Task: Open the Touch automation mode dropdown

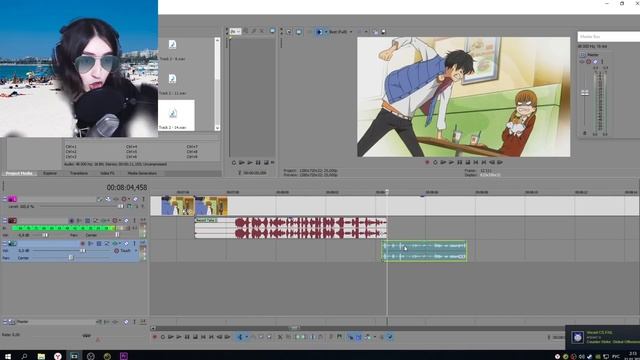Action: tap(136, 251)
